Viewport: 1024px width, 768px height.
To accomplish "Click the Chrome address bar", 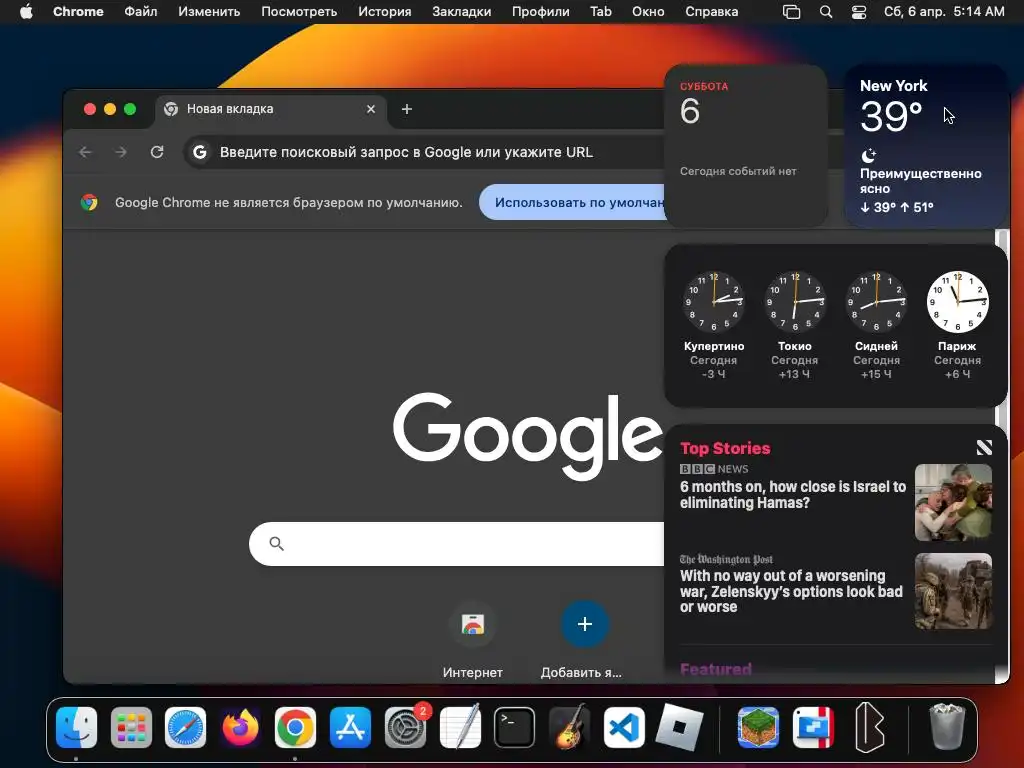I will (424, 152).
